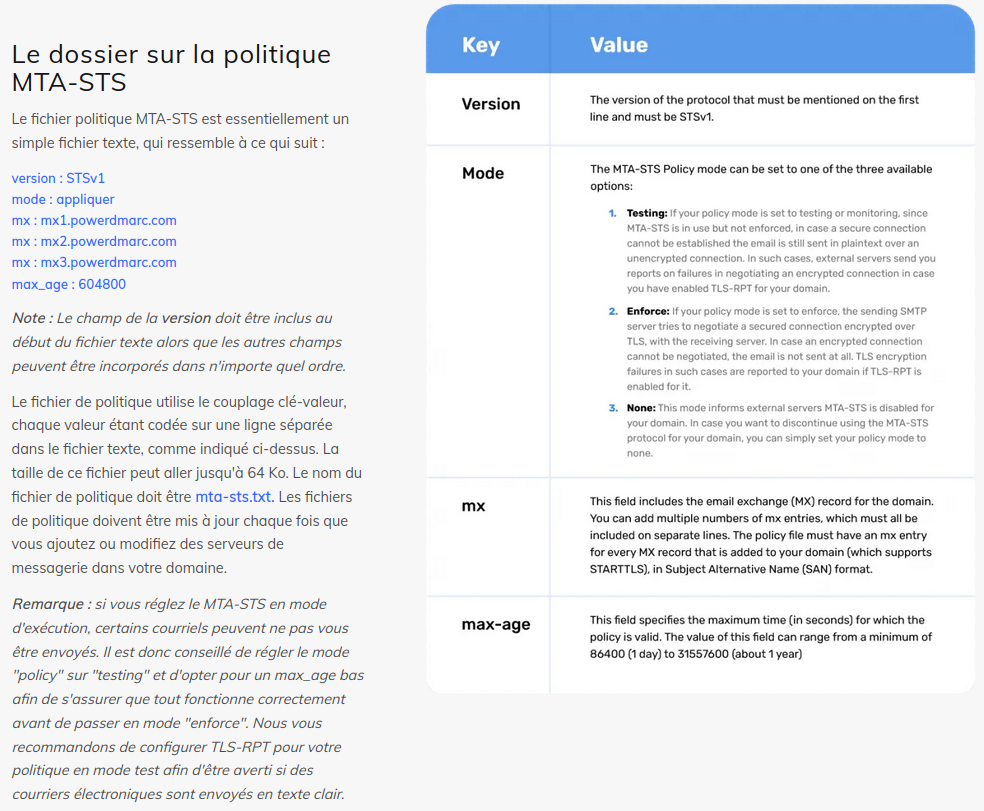
Task: Click the Version row description text
Action: tap(753, 108)
